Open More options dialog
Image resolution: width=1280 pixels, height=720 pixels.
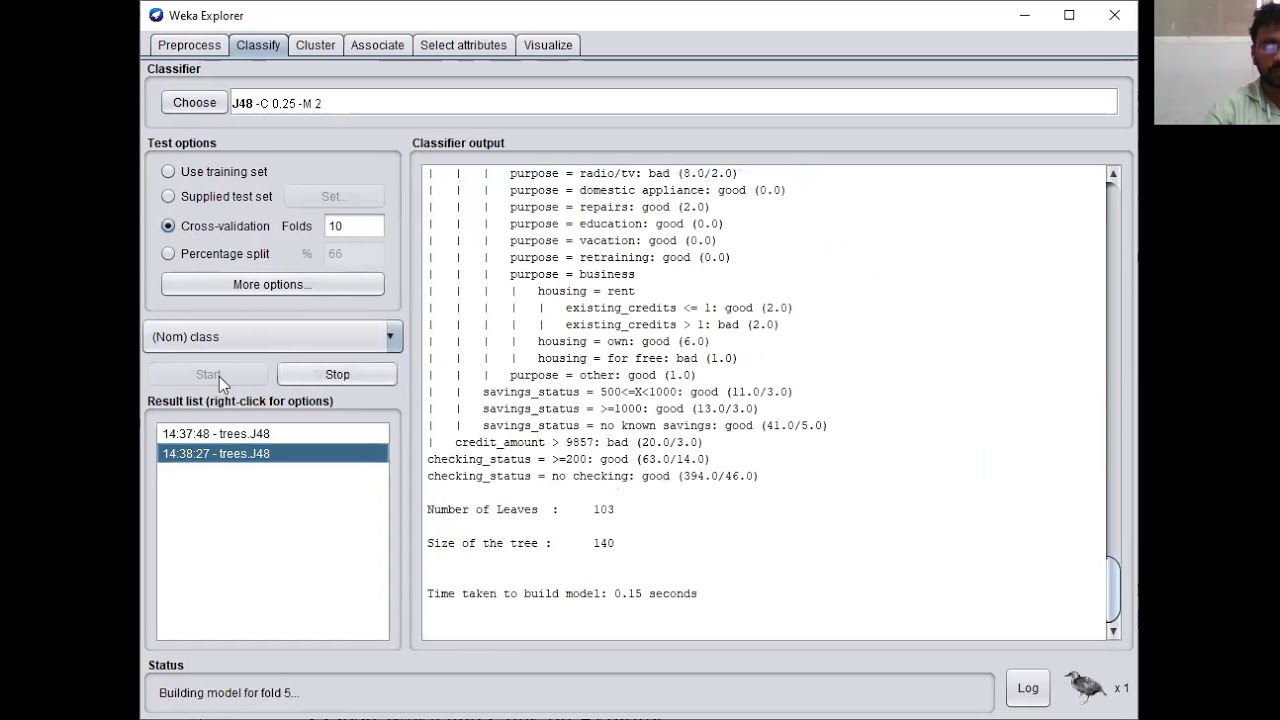point(272,285)
